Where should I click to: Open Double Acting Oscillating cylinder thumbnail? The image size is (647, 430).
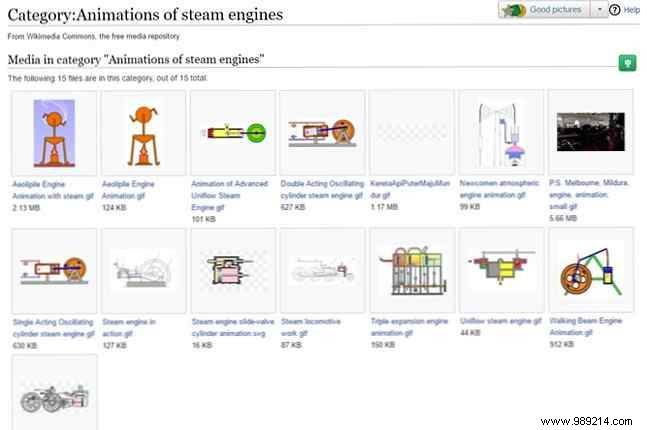[x=322, y=132]
